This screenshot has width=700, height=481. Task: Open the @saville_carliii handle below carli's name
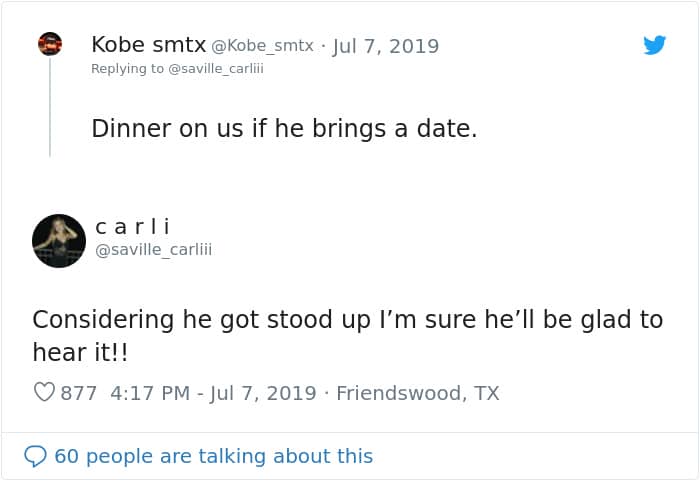point(154,250)
